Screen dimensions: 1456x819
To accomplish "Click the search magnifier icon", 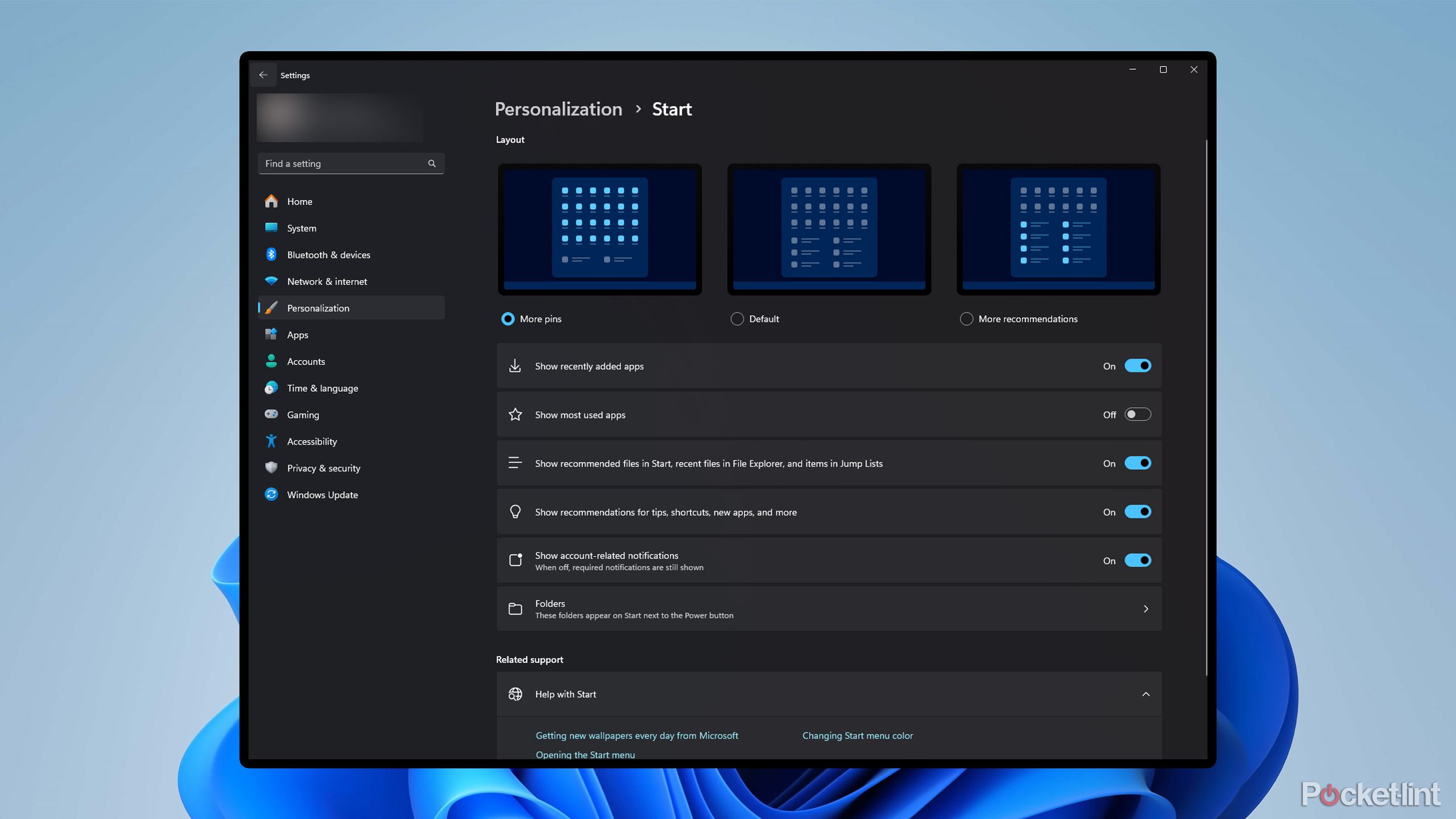I will coord(432,163).
